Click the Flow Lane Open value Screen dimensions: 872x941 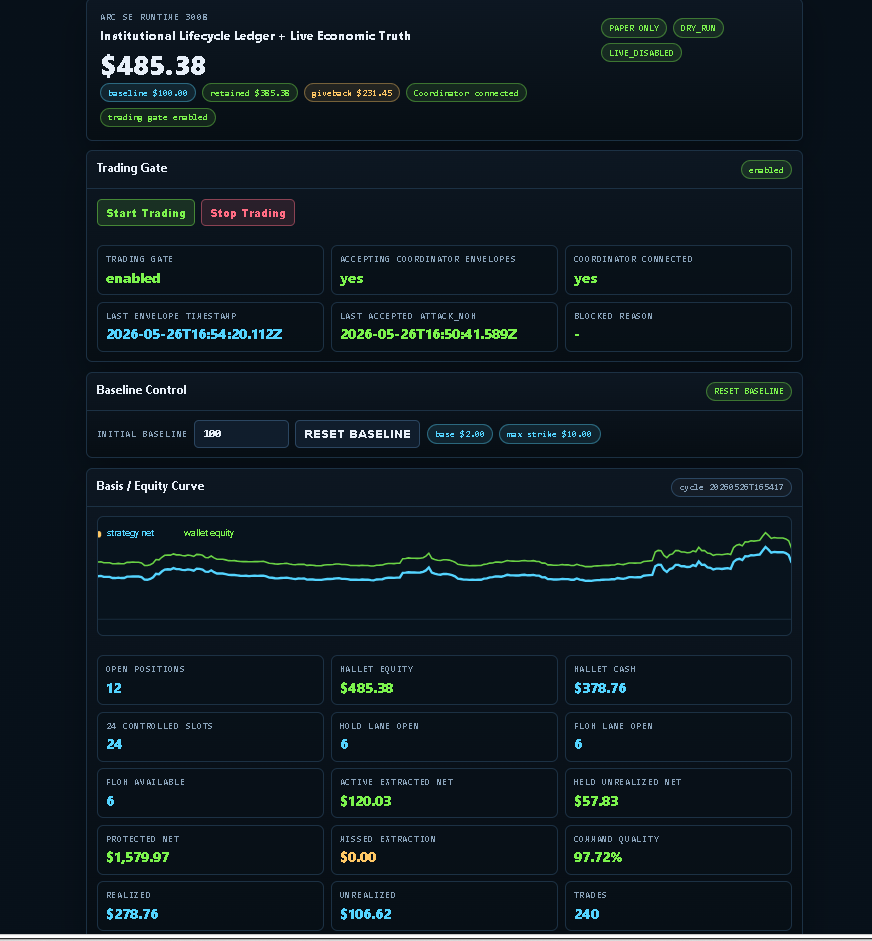click(578, 744)
